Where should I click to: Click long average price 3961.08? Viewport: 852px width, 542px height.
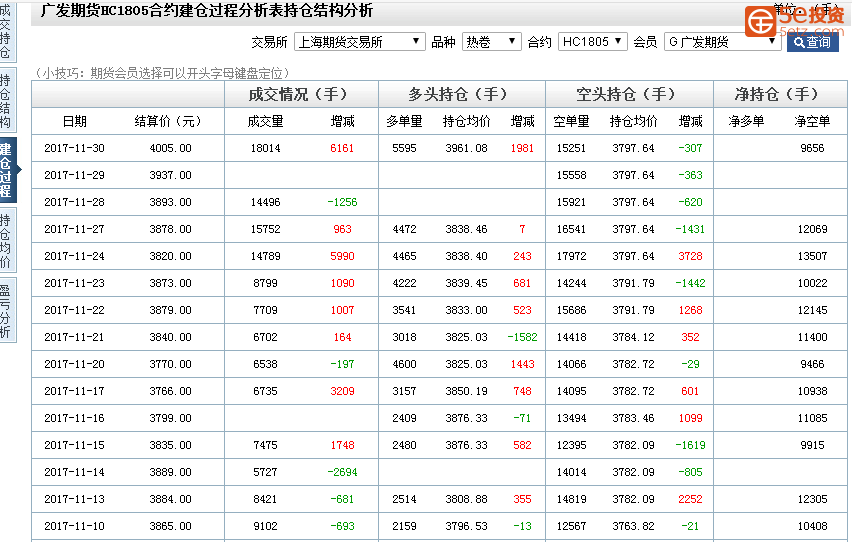[466, 148]
